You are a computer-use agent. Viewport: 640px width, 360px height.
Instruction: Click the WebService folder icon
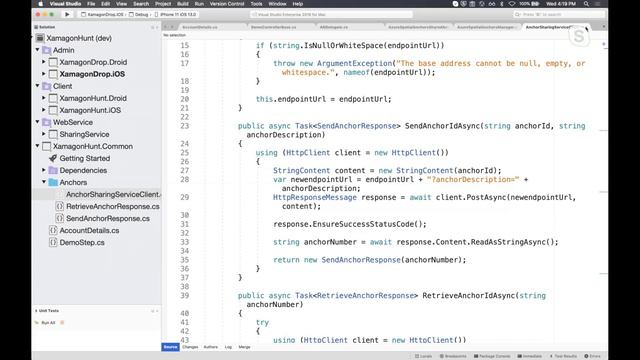click(47, 122)
